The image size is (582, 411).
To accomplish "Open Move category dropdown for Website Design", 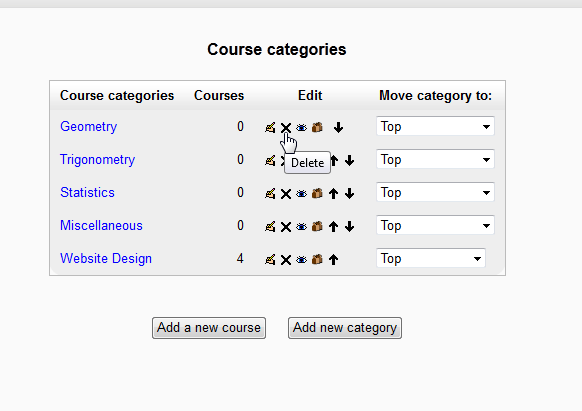I will point(431,258).
